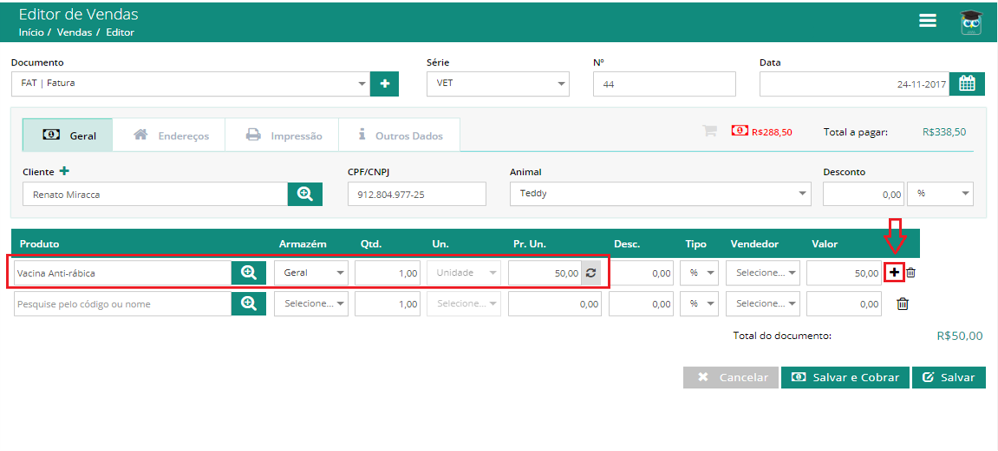Image resolution: width=998 pixels, height=451 pixels.
Task: Click the Salvar e Cobrar button
Action: point(845,377)
